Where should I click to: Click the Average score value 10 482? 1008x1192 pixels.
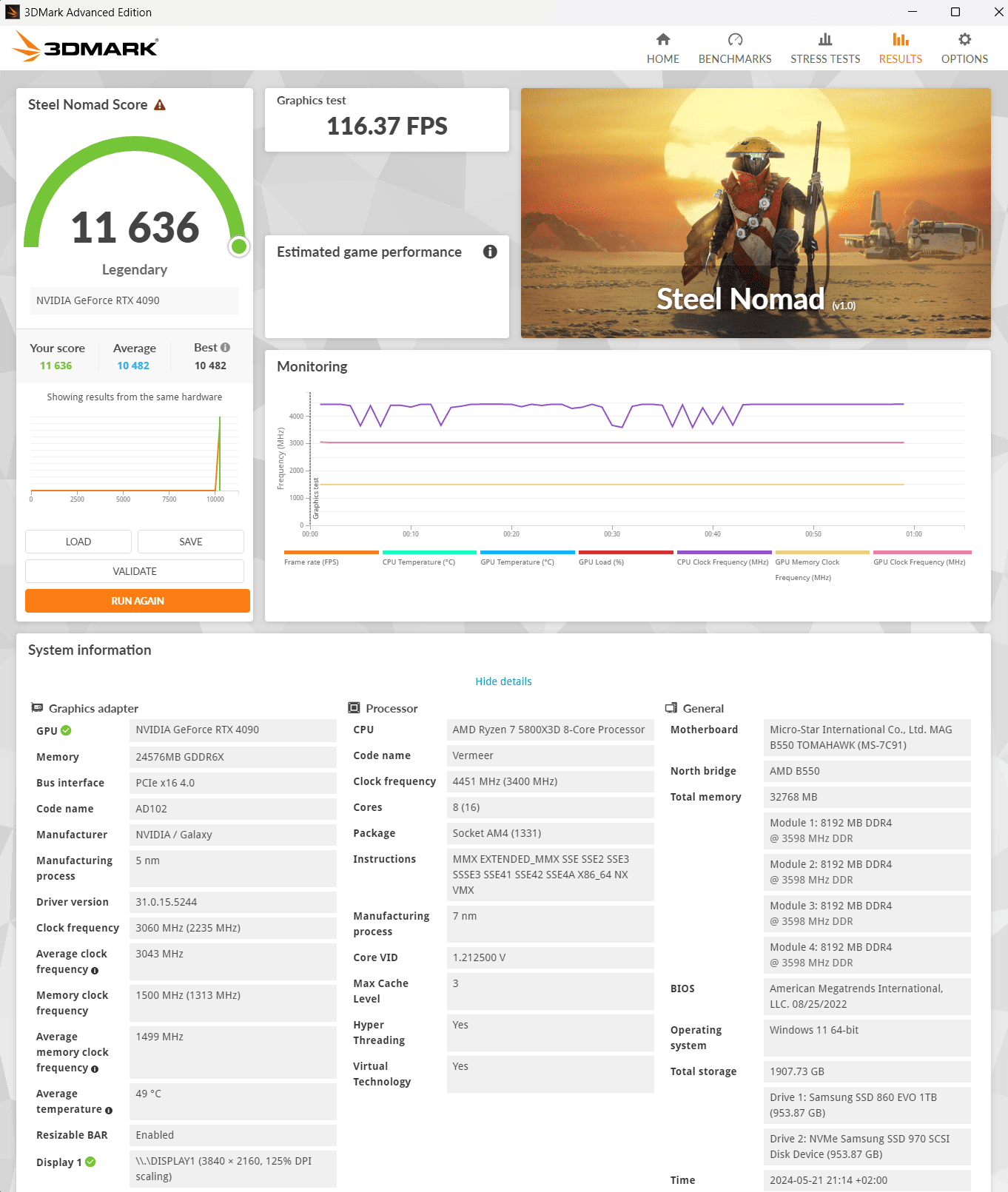(x=133, y=366)
